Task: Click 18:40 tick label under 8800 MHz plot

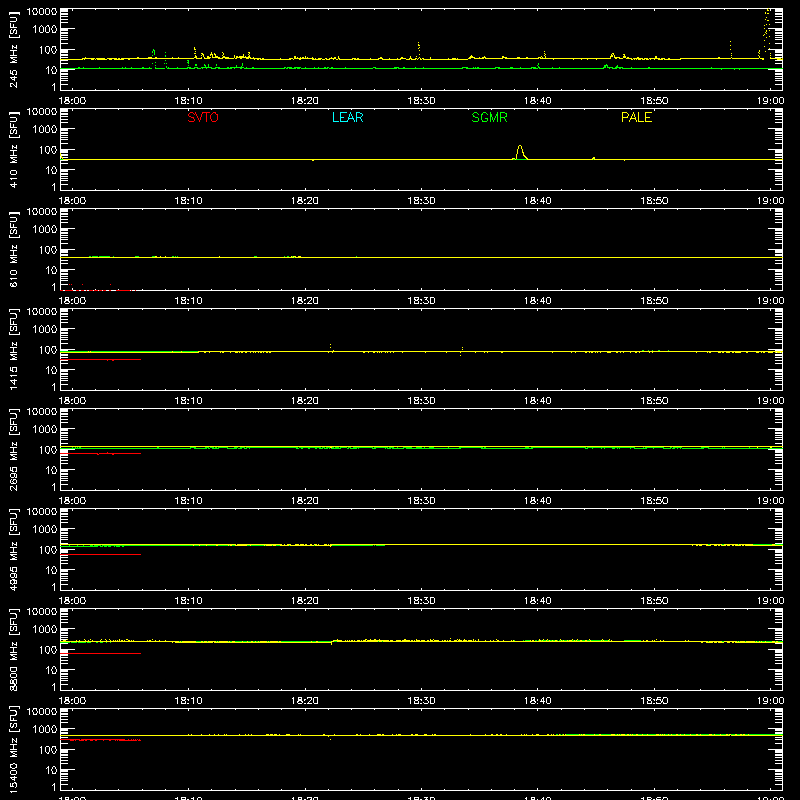Action: click(x=538, y=701)
